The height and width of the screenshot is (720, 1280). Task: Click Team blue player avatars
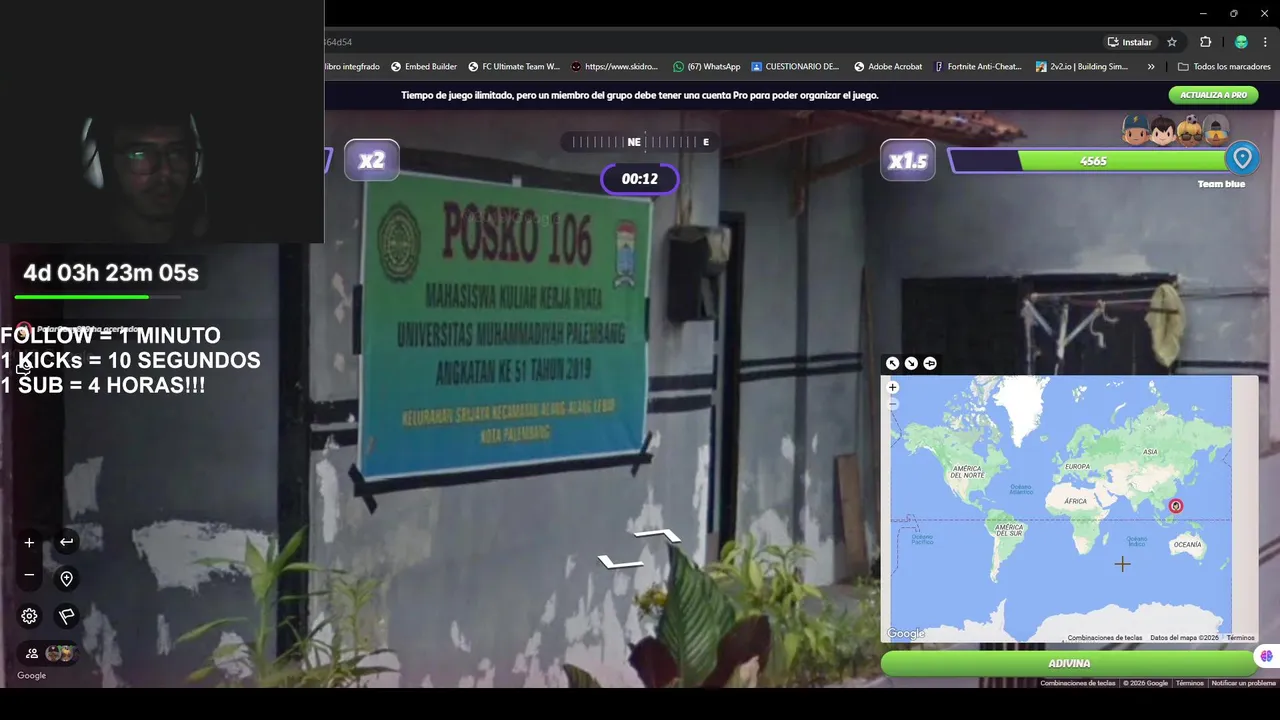1176,130
